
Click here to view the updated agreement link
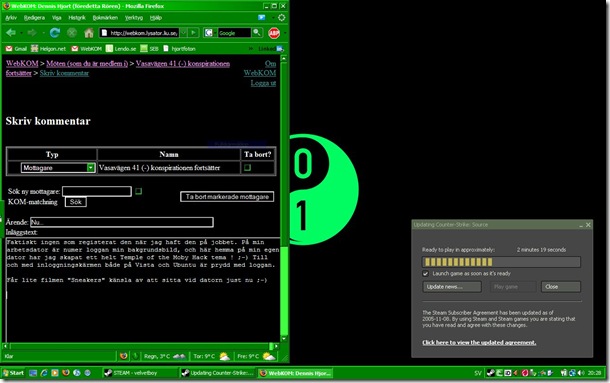pyautogui.click(x=479, y=343)
